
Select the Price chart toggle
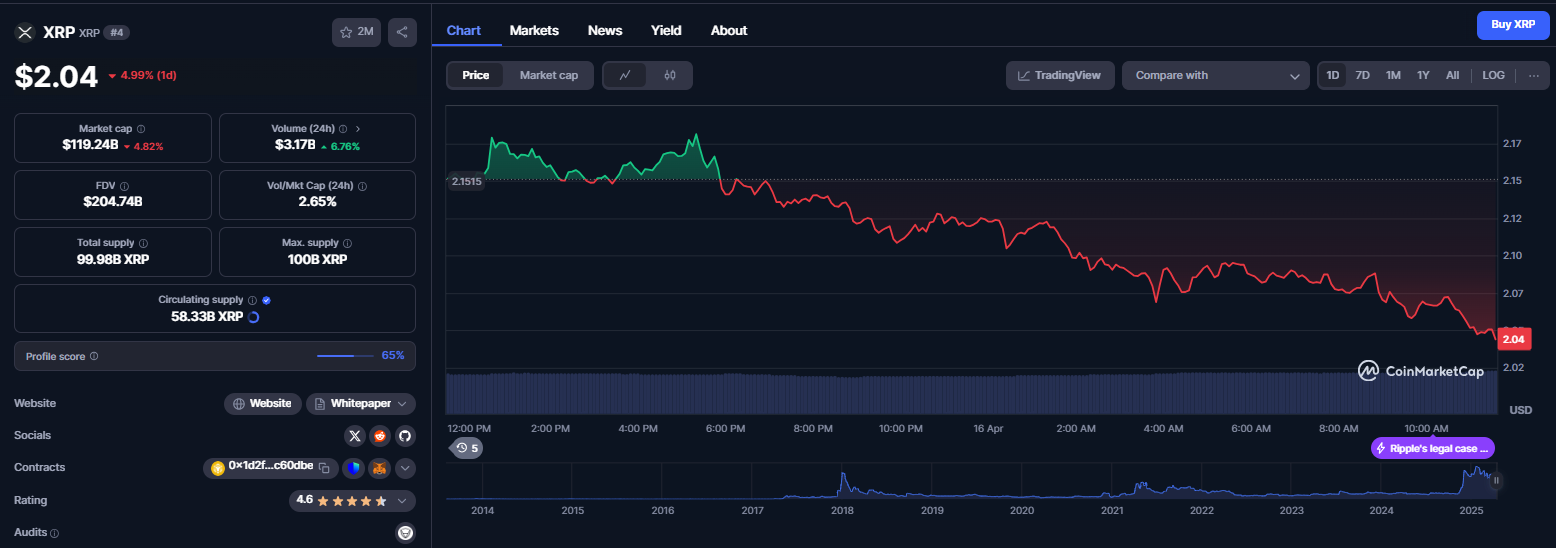pyautogui.click(x=476, y=75)
